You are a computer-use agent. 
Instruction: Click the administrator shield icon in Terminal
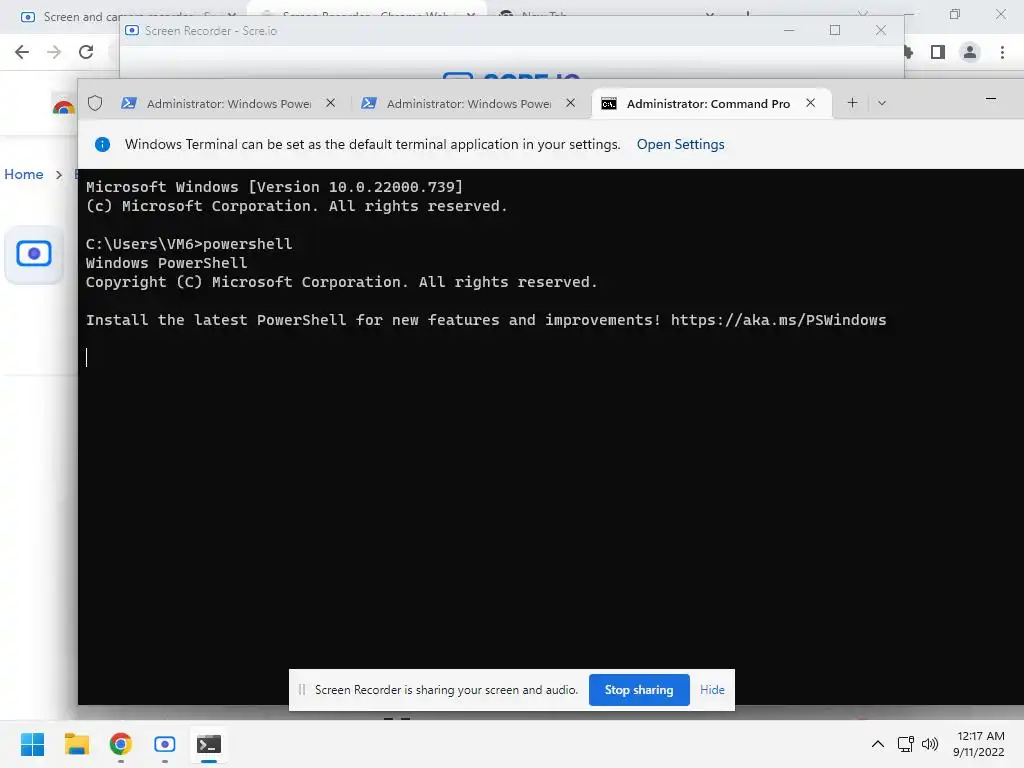[95, 103]
